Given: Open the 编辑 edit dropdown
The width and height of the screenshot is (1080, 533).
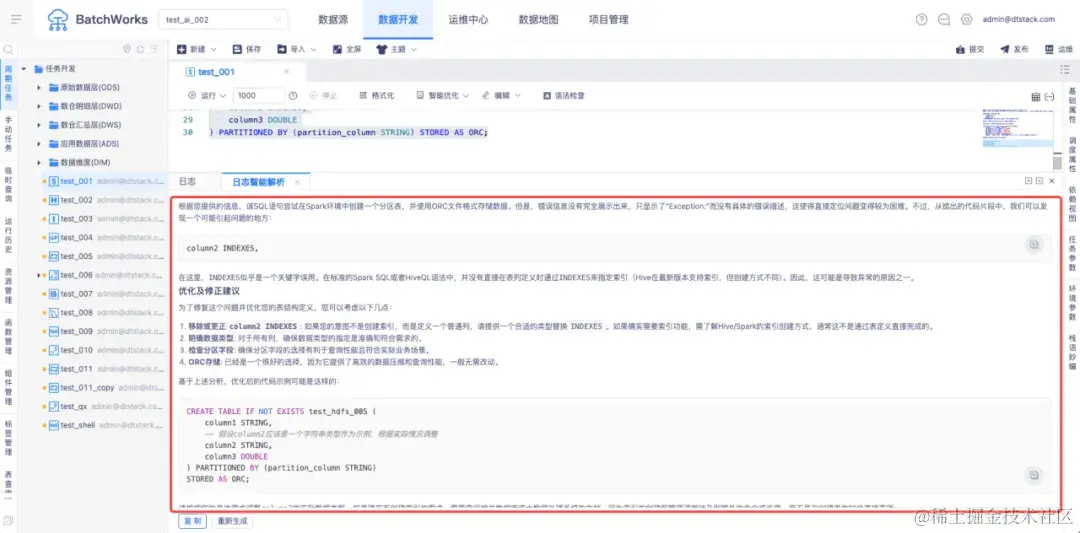Looking at the screenshot, I should coord(501,96).
